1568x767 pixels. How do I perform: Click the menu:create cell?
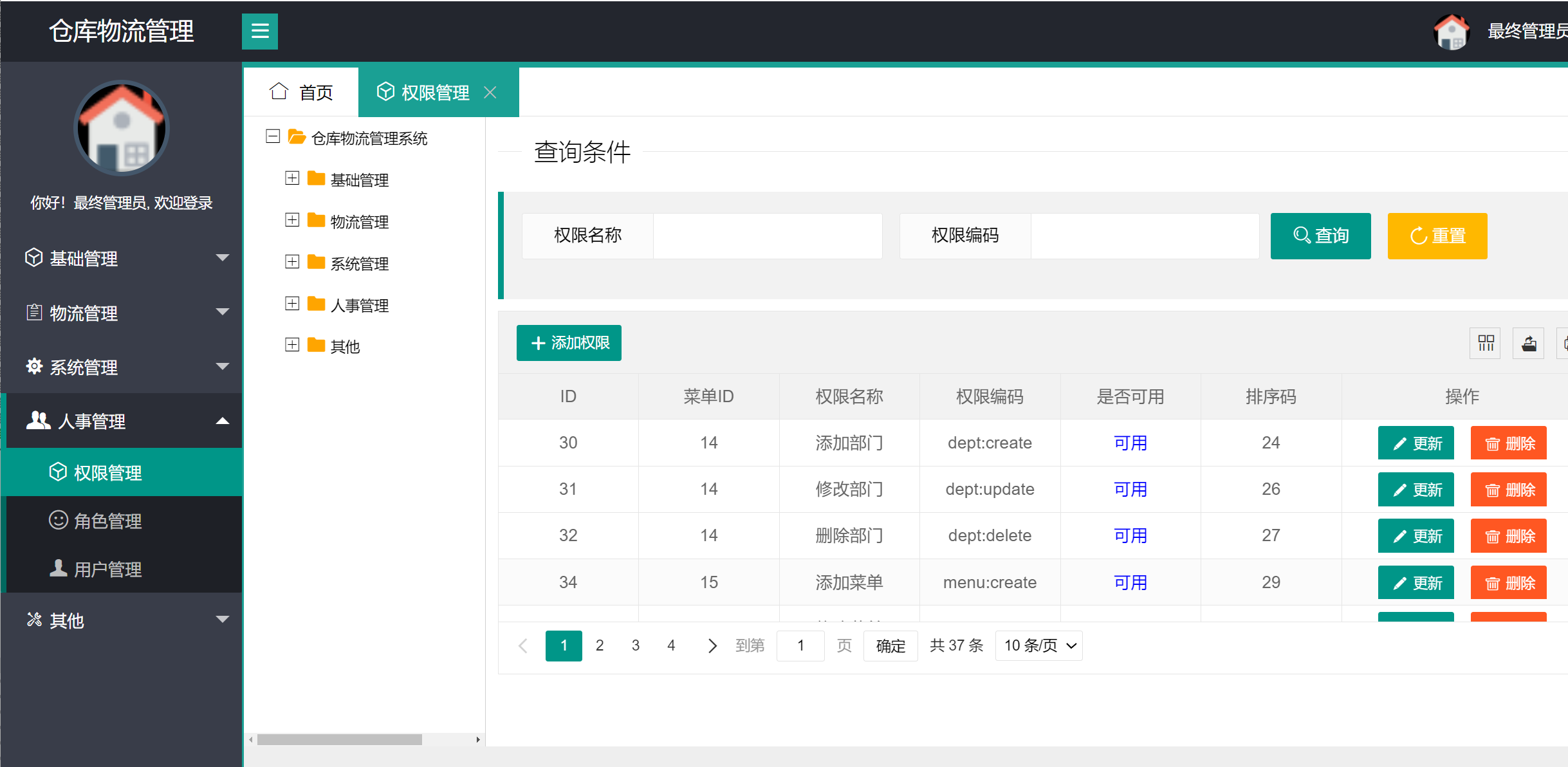[x=990, y=582]
